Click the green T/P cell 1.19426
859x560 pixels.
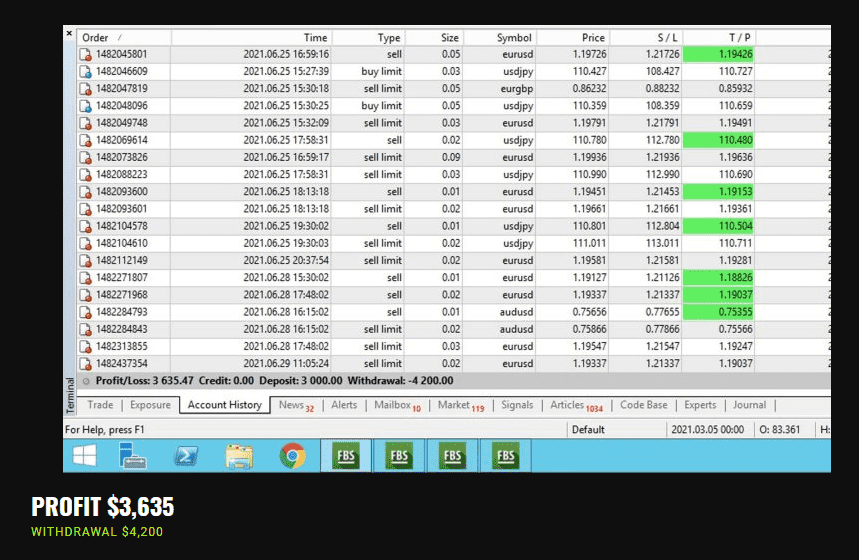coord(718,54)
